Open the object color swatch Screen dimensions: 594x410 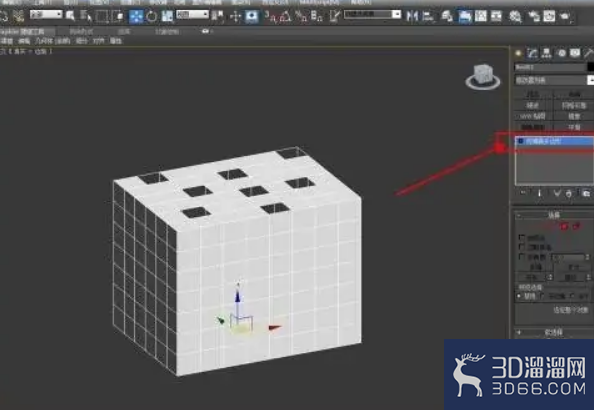tap(591, 67)
